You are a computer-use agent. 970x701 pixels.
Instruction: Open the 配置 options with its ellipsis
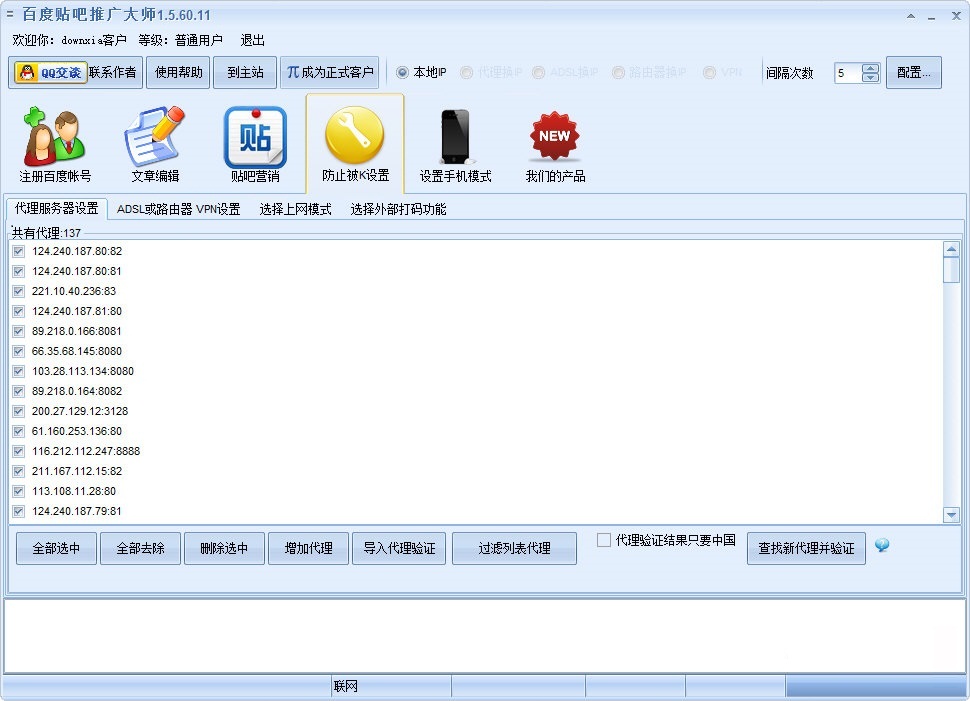(912, 72)
